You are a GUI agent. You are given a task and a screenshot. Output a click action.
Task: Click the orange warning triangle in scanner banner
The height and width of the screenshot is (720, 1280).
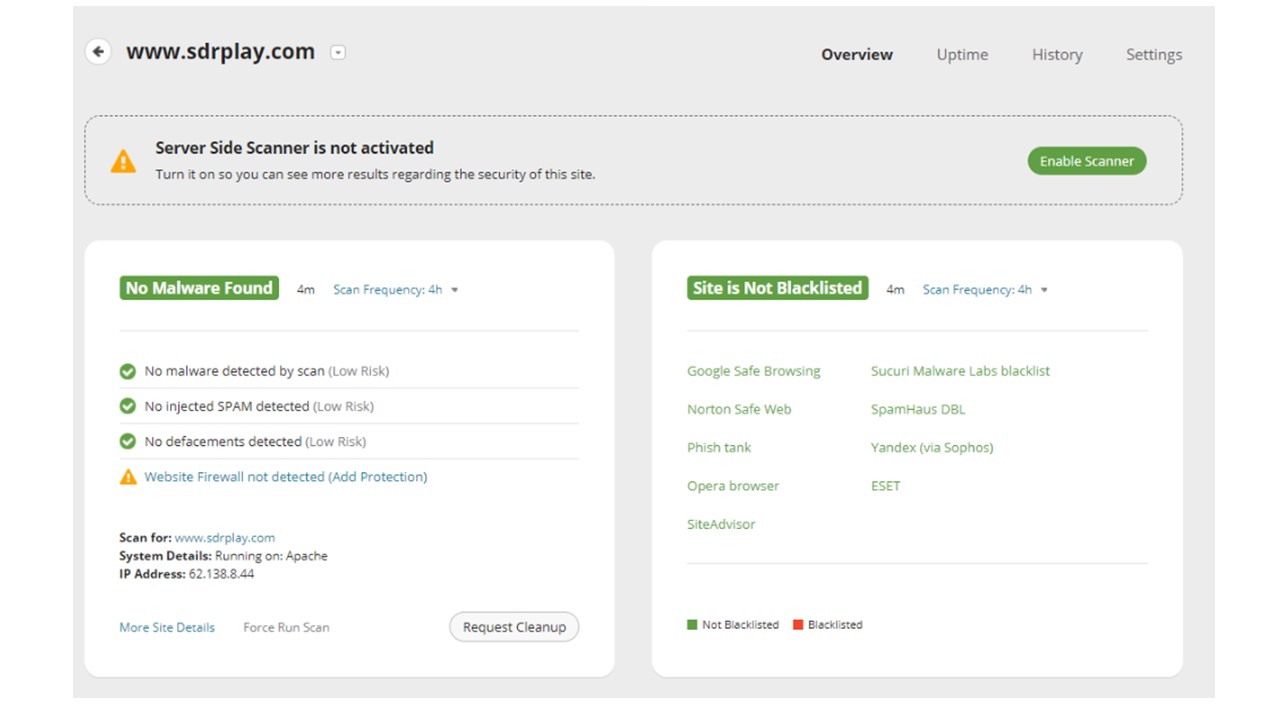[x=123, y=161]
